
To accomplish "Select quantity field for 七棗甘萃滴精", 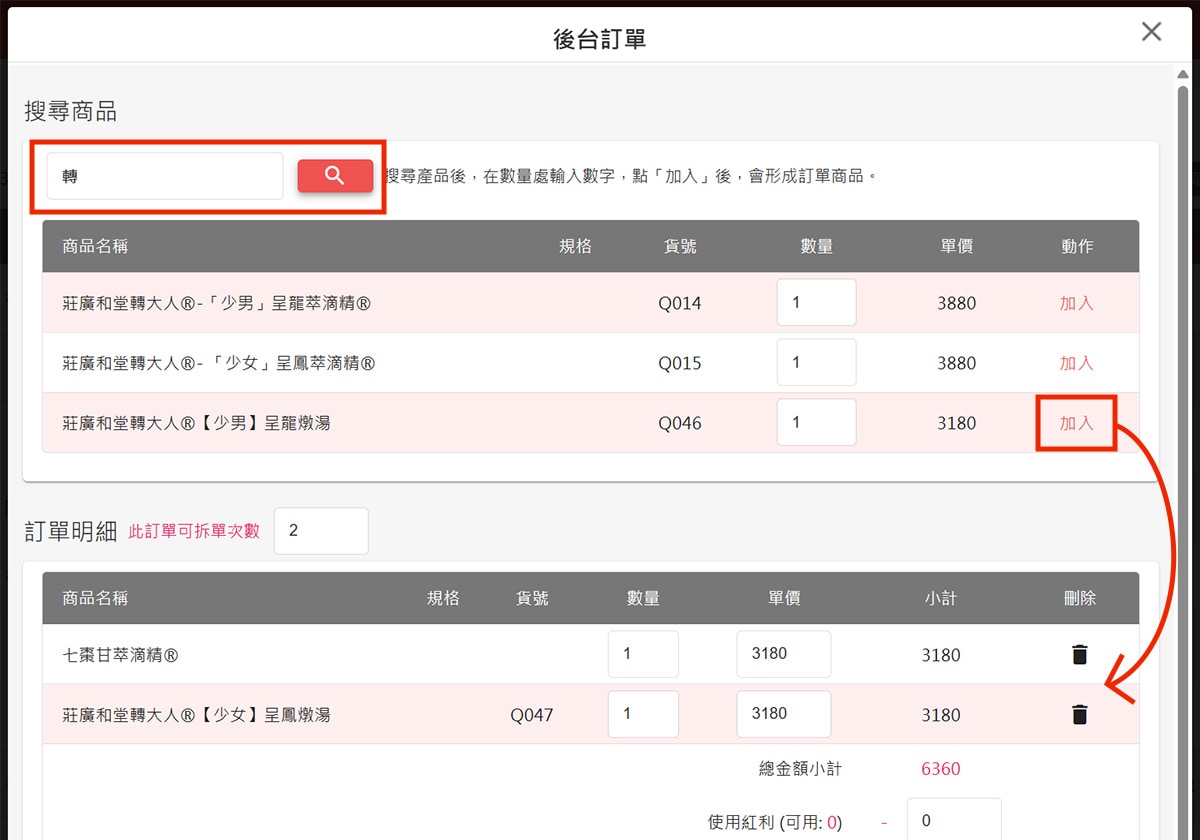I will tap(643, 655).
